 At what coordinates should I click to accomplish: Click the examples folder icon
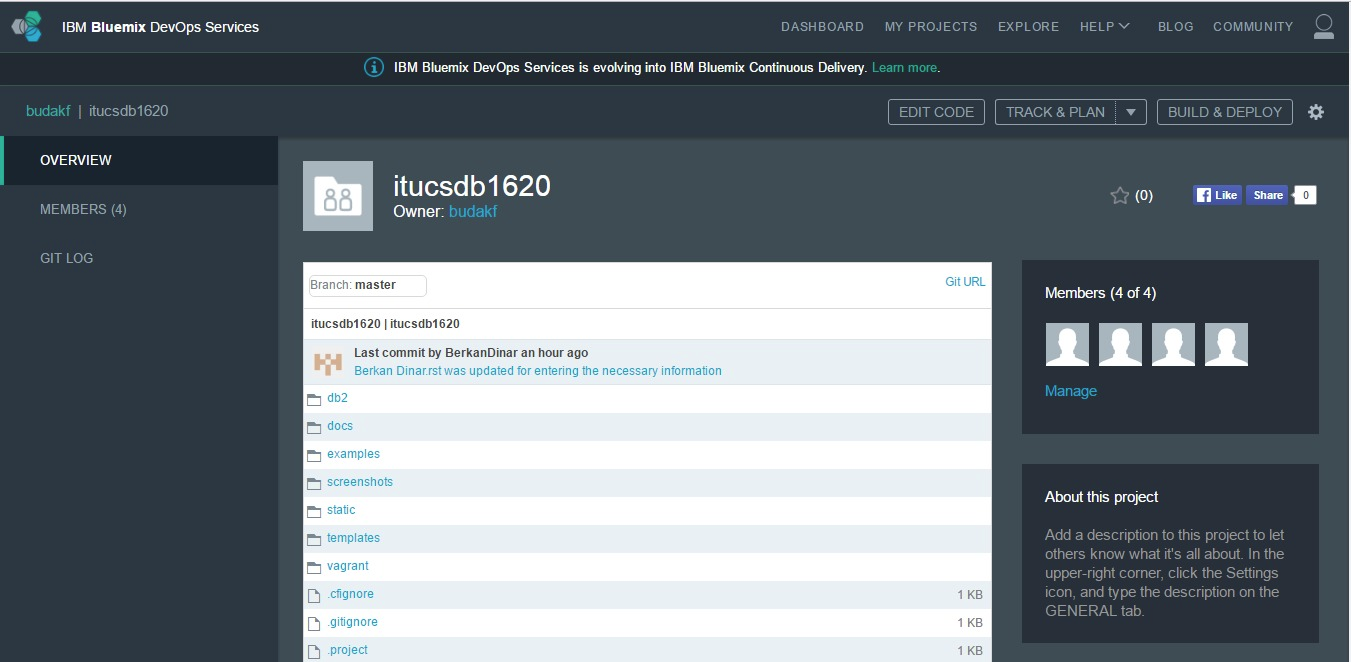coord(314,455)
